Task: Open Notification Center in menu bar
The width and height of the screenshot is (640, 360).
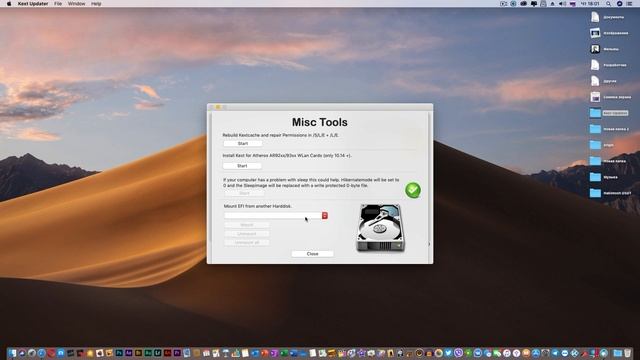Action: [629, 4]
